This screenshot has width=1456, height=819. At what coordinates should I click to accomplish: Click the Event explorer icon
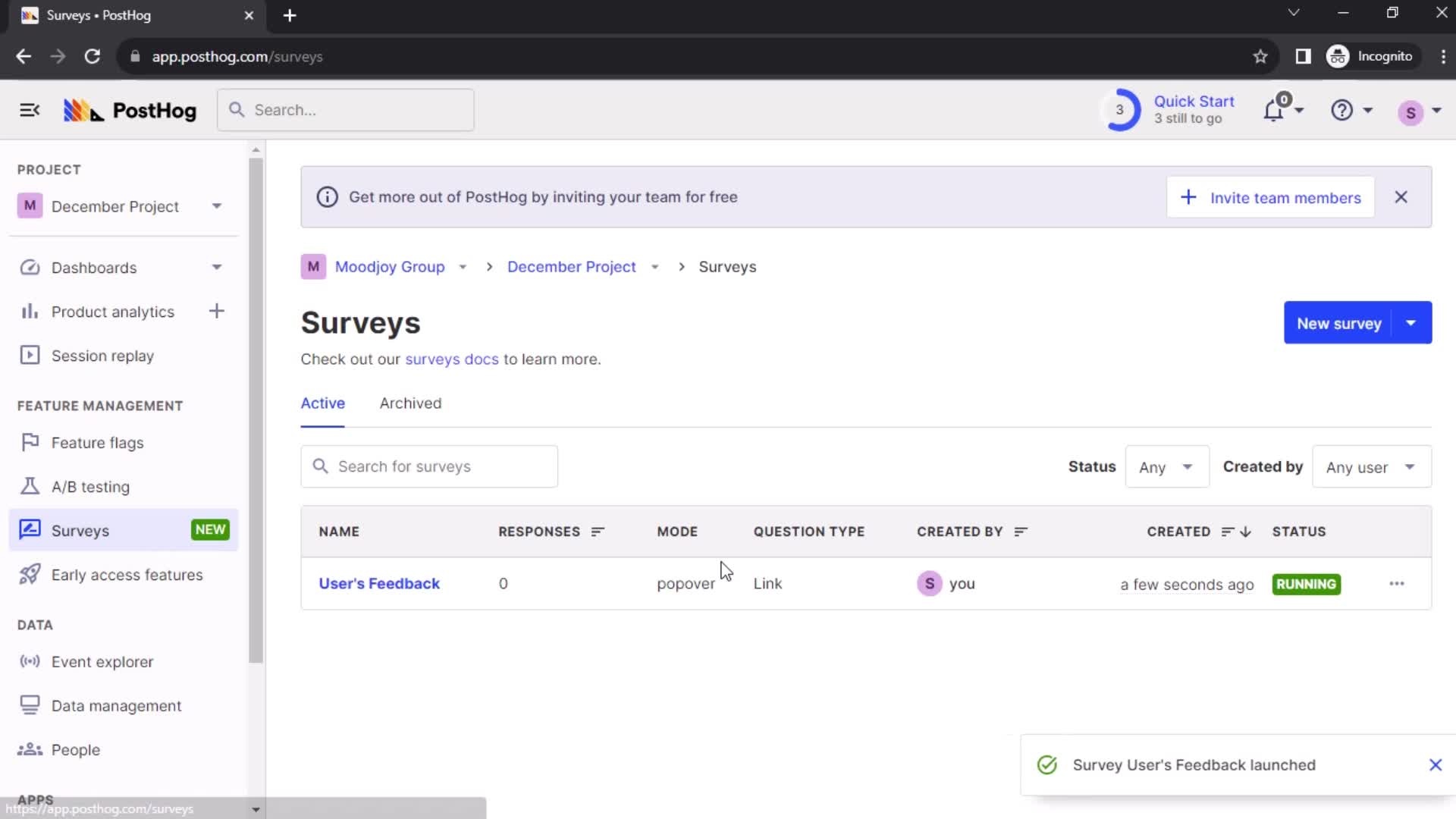[x=29, y=661]
